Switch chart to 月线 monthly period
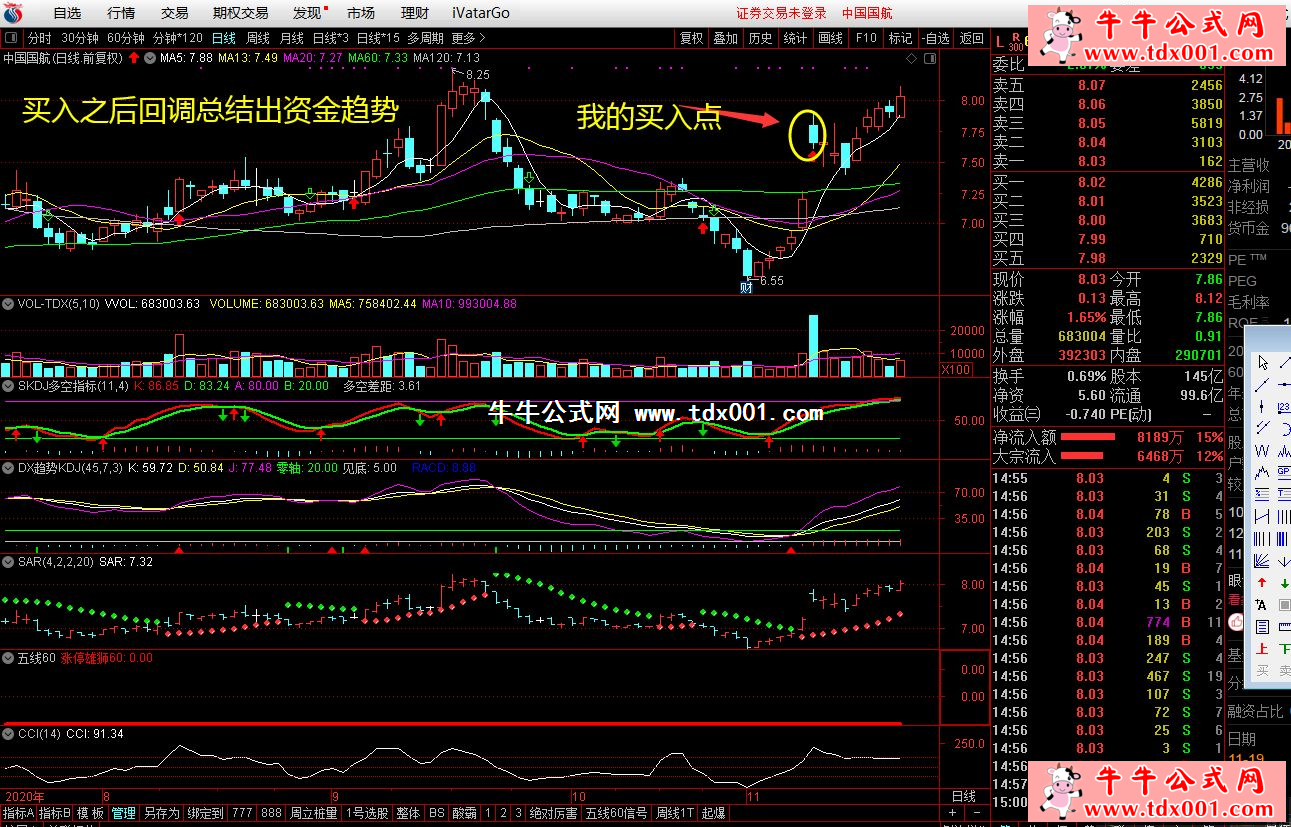Screen dimensions: 1291x827 pyautogui.click(x=292, y=38)
